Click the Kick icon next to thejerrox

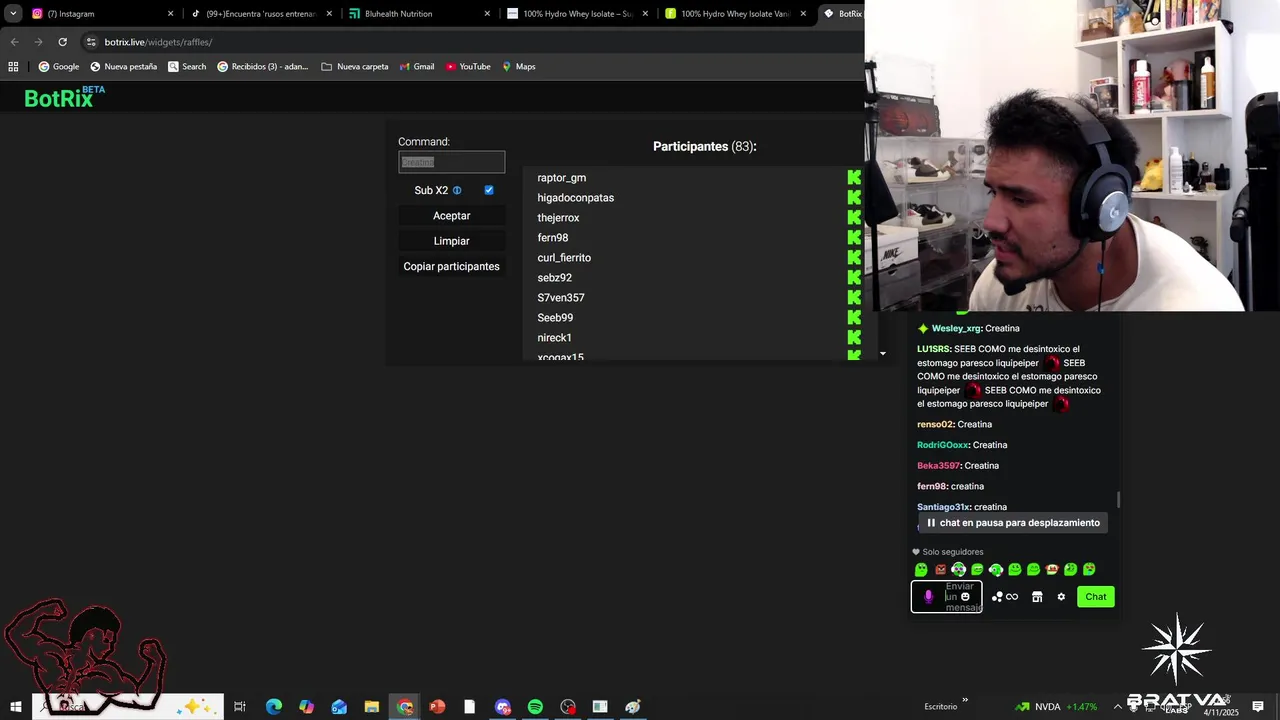click(x=854, y=217)
